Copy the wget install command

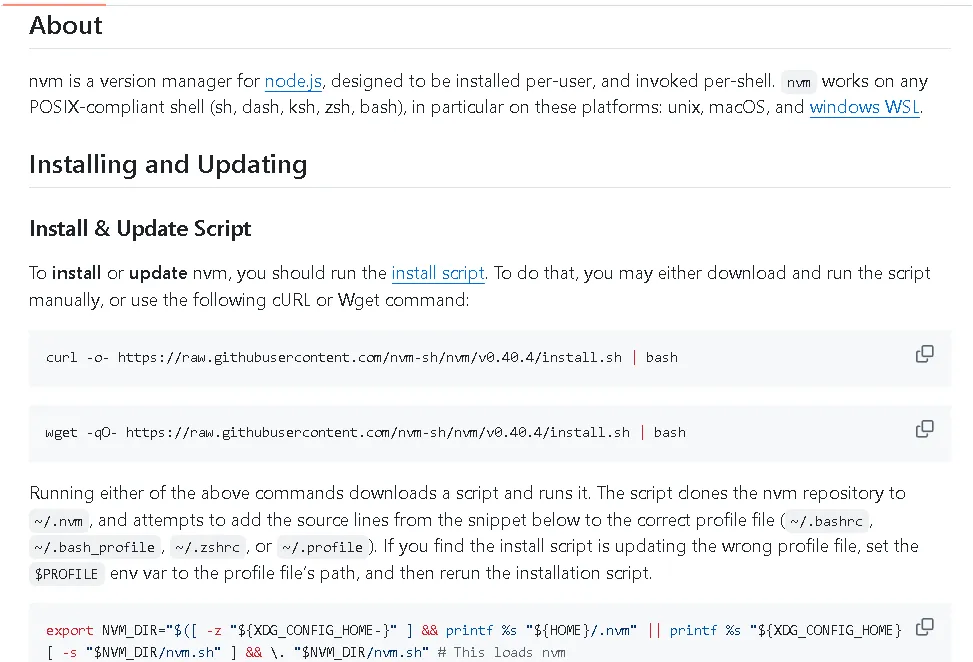click(925, 429)
